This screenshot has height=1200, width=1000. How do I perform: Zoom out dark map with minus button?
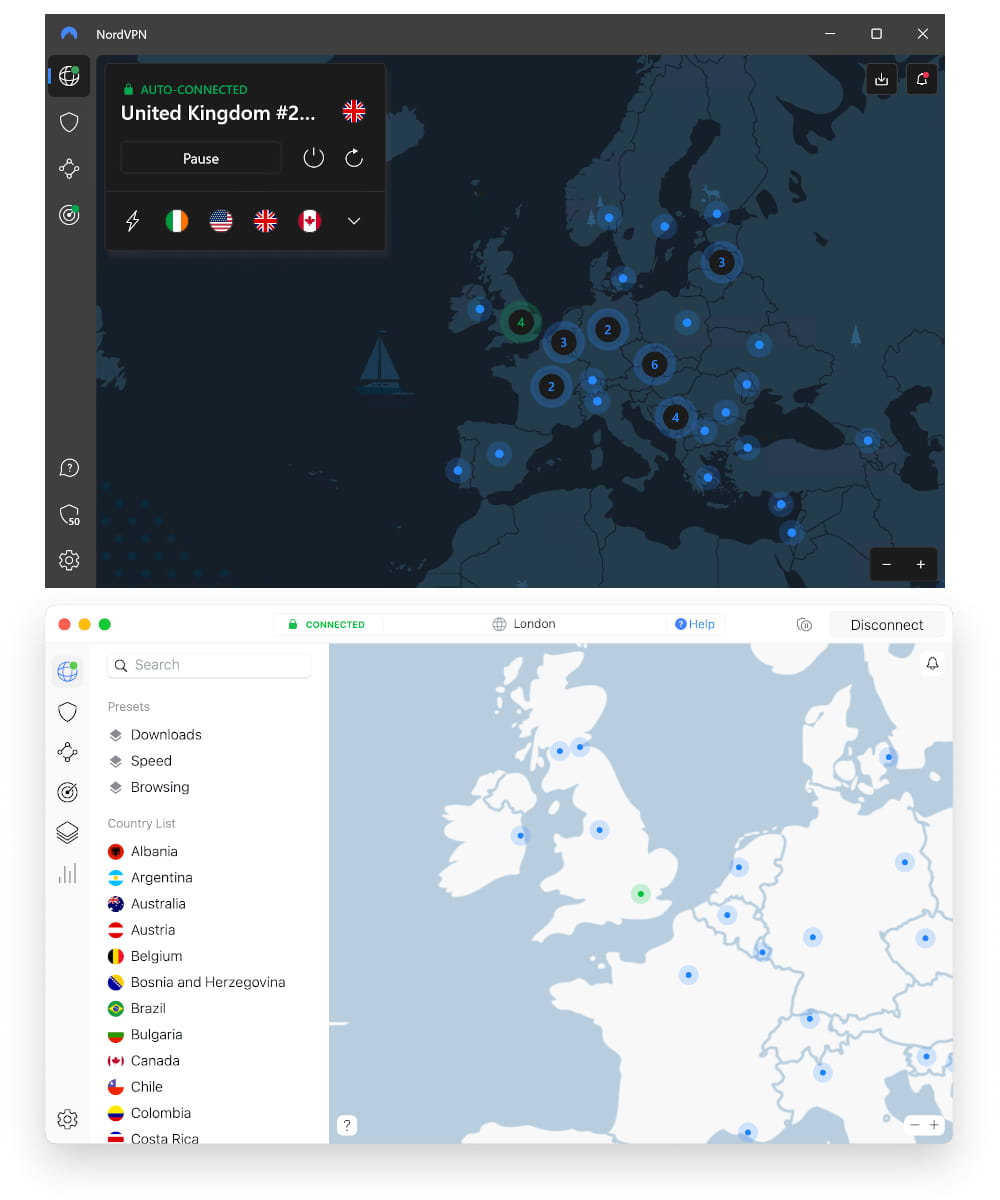[x=886, y=564]
